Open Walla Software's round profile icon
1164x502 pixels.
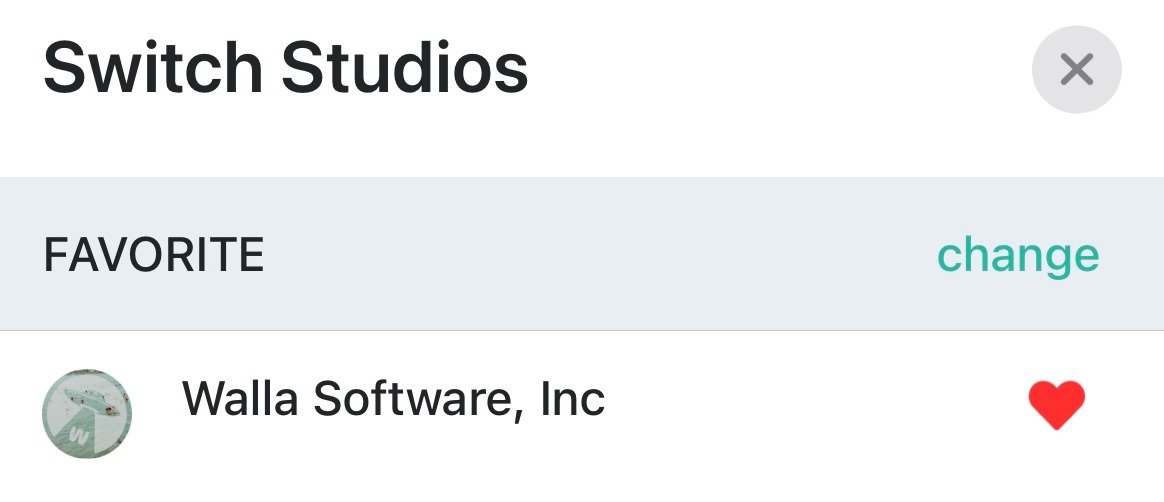(87, 413)
